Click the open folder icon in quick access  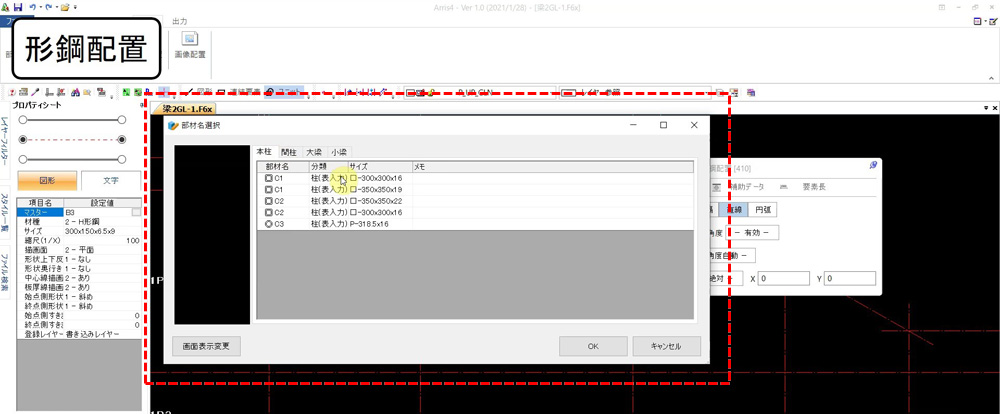tap(65, 7)
